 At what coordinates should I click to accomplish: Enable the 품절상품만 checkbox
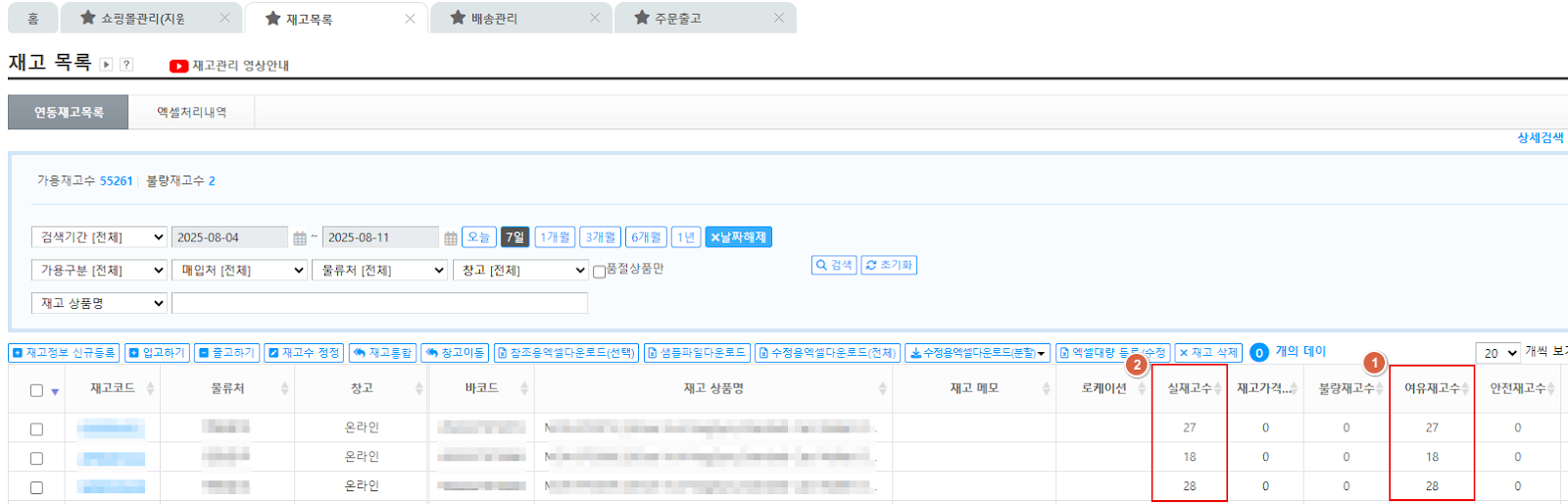click(x=599, y=272)
